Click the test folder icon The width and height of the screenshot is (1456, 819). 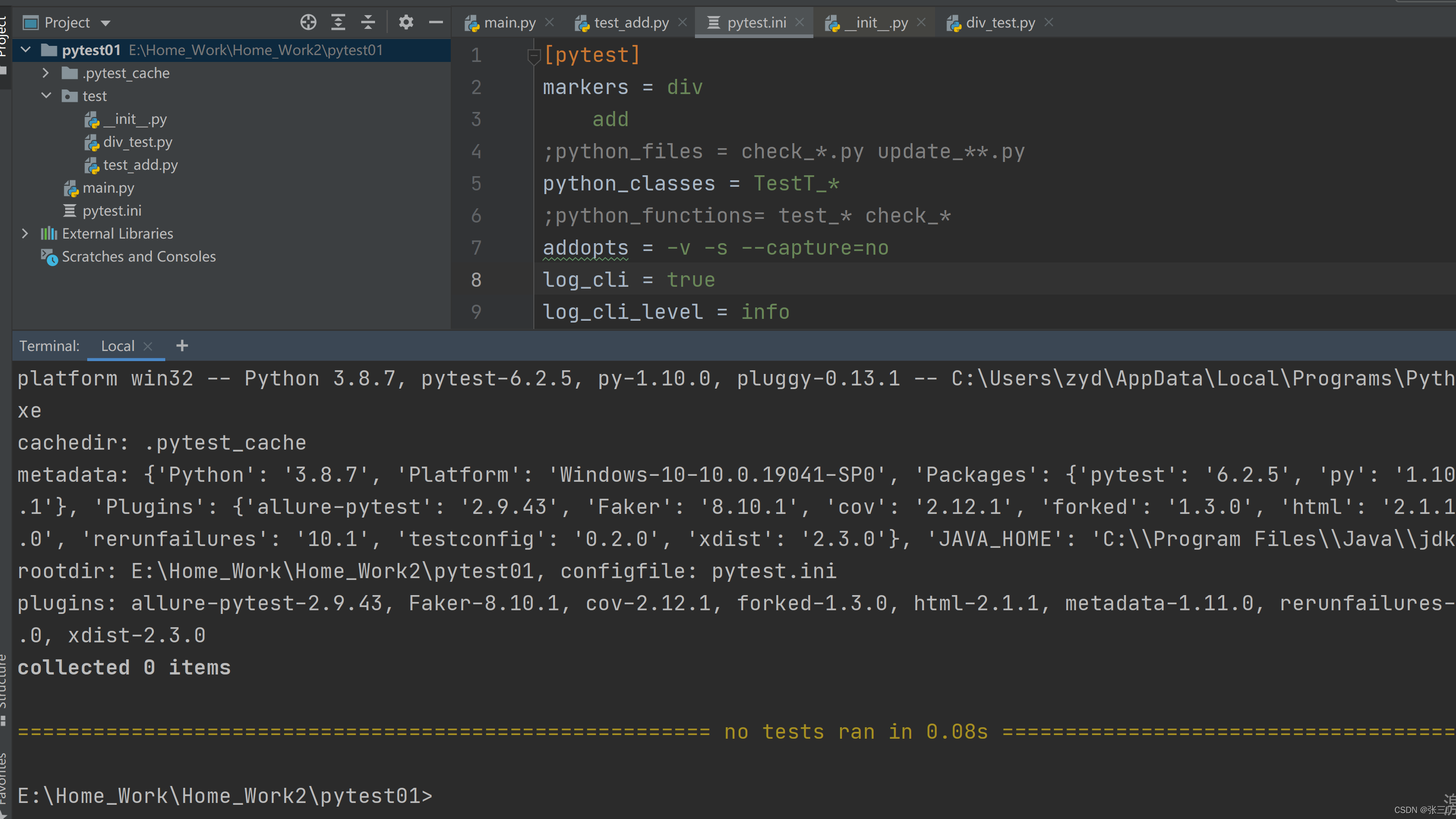coord(69,96)
